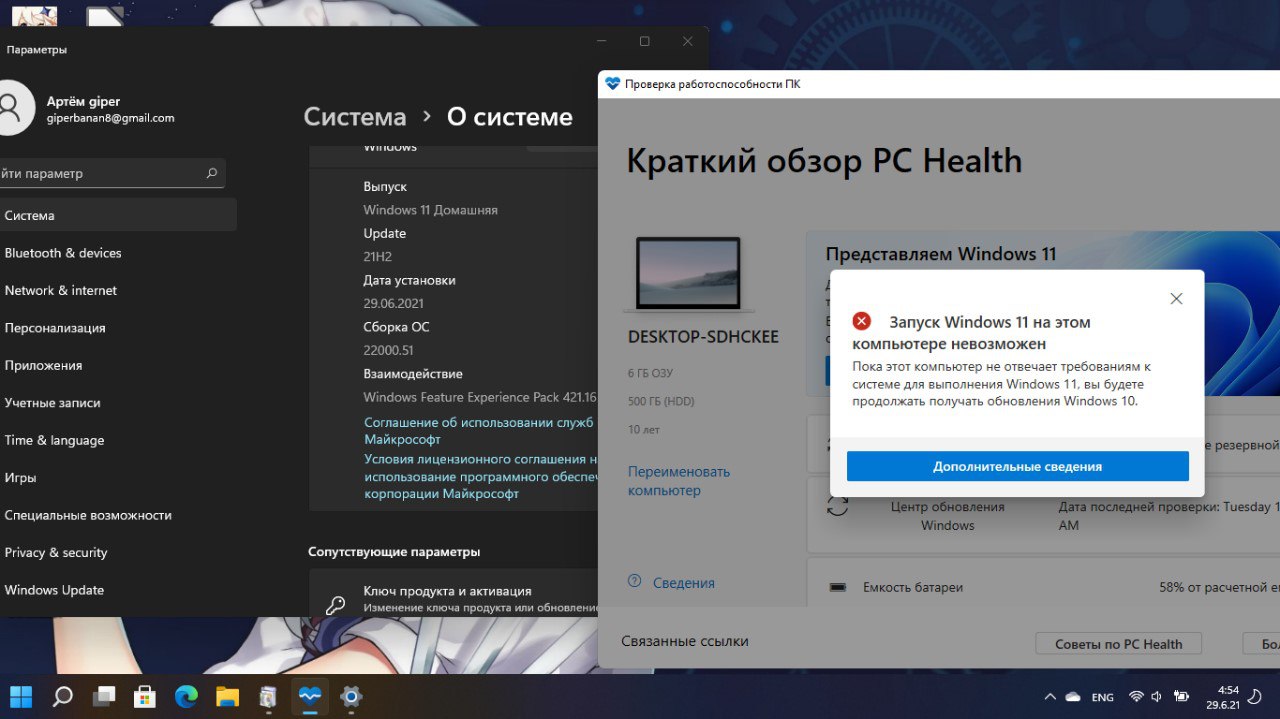Click Советы по PC Health button
This screenshot has width=1280, height=719.
(x=1118, y=644)
